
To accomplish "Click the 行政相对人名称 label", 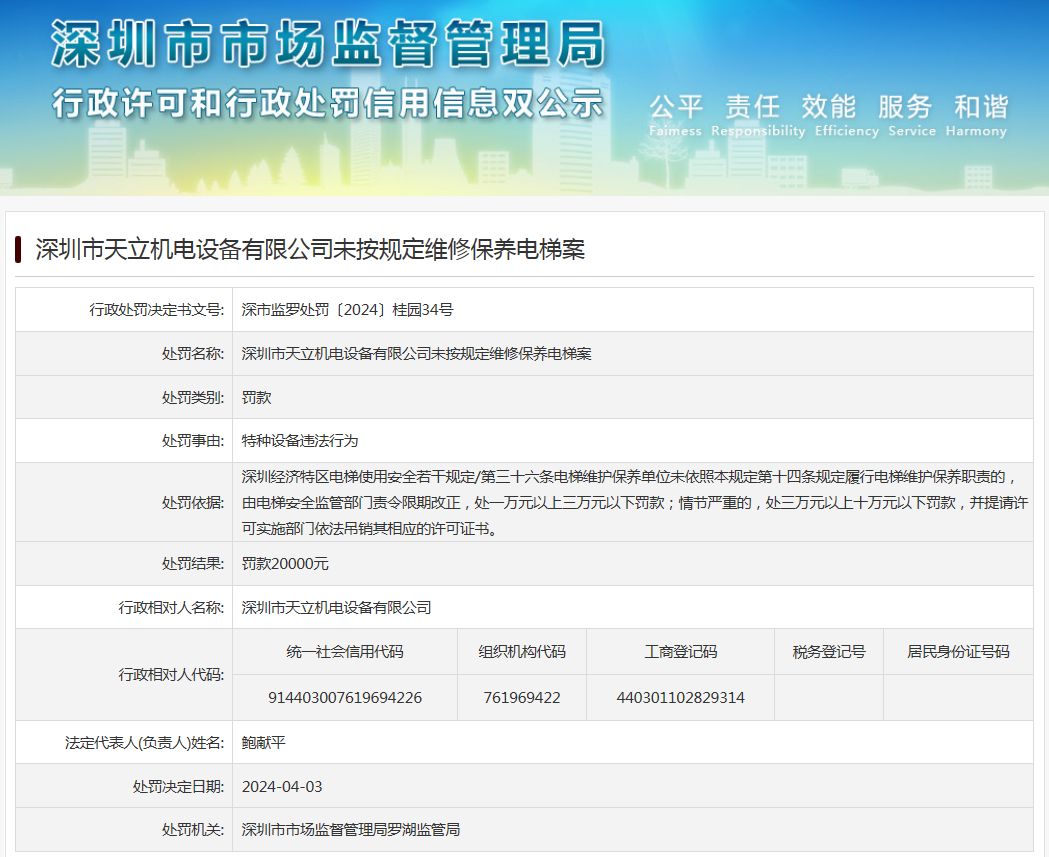I will (171, 607).
